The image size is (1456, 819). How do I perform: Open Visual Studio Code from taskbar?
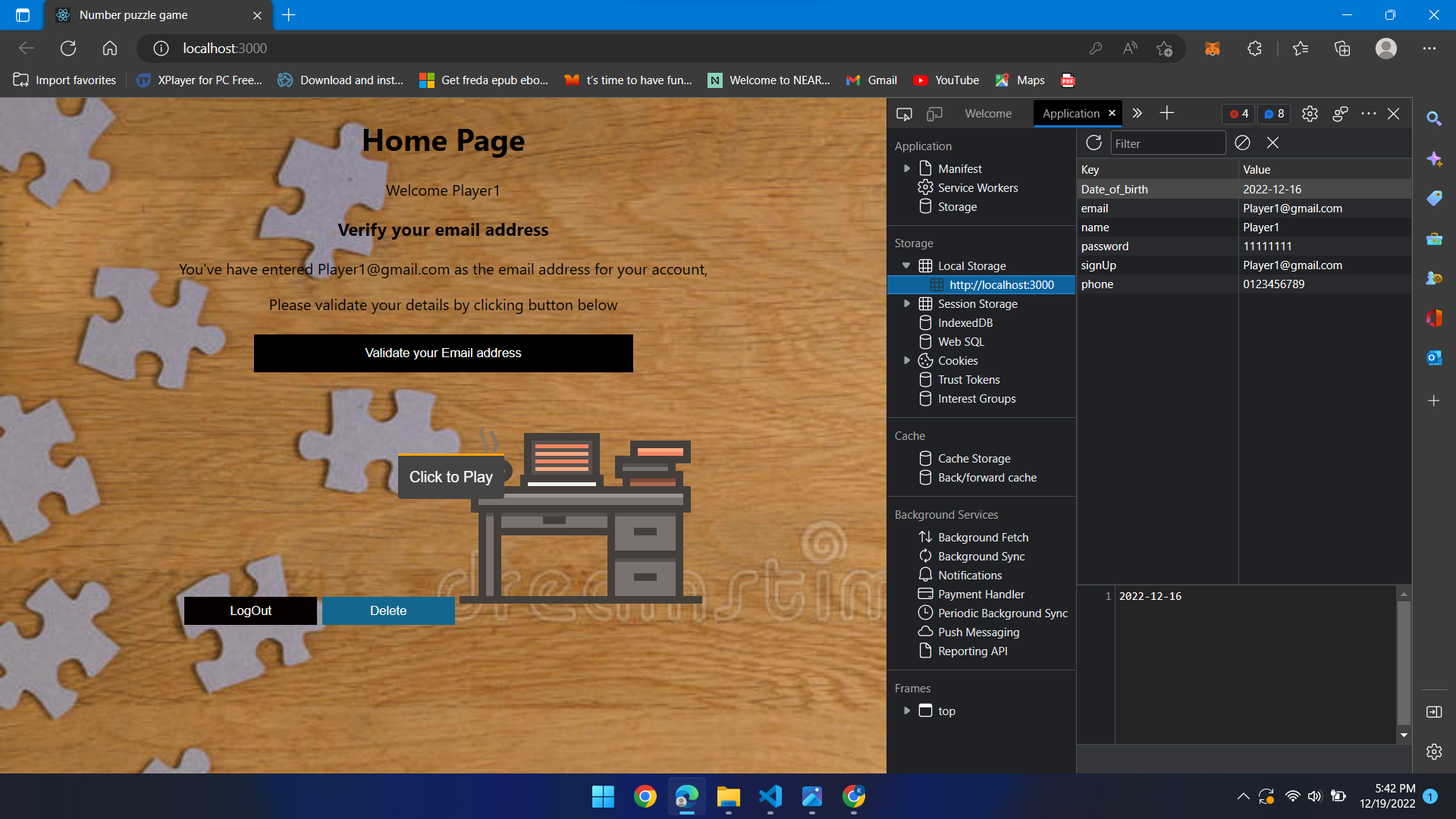click(x=770, y=796)
